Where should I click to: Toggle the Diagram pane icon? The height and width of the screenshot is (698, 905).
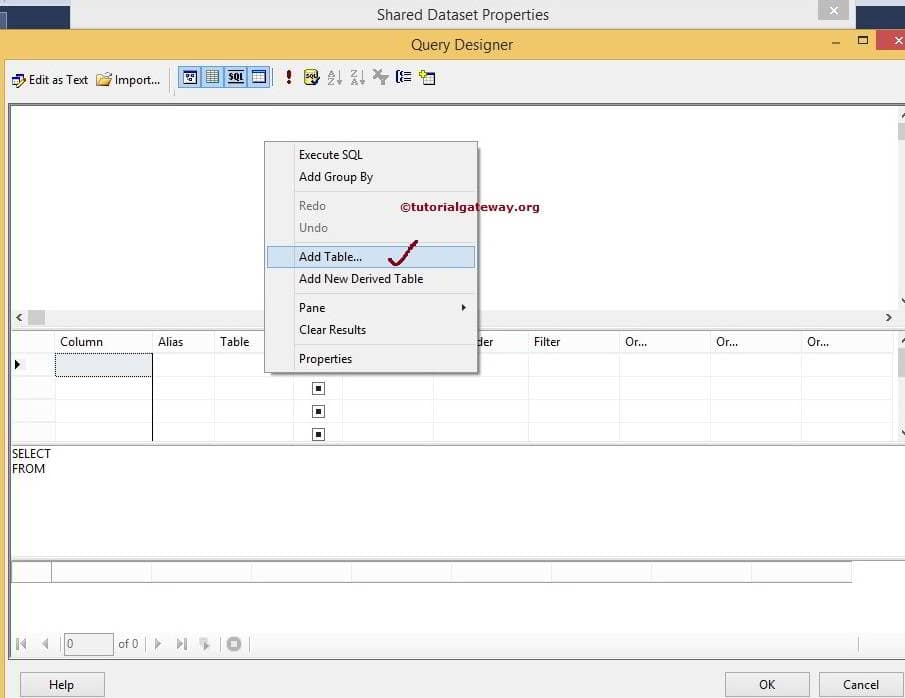pyautogui.click(x=190, y=77)
